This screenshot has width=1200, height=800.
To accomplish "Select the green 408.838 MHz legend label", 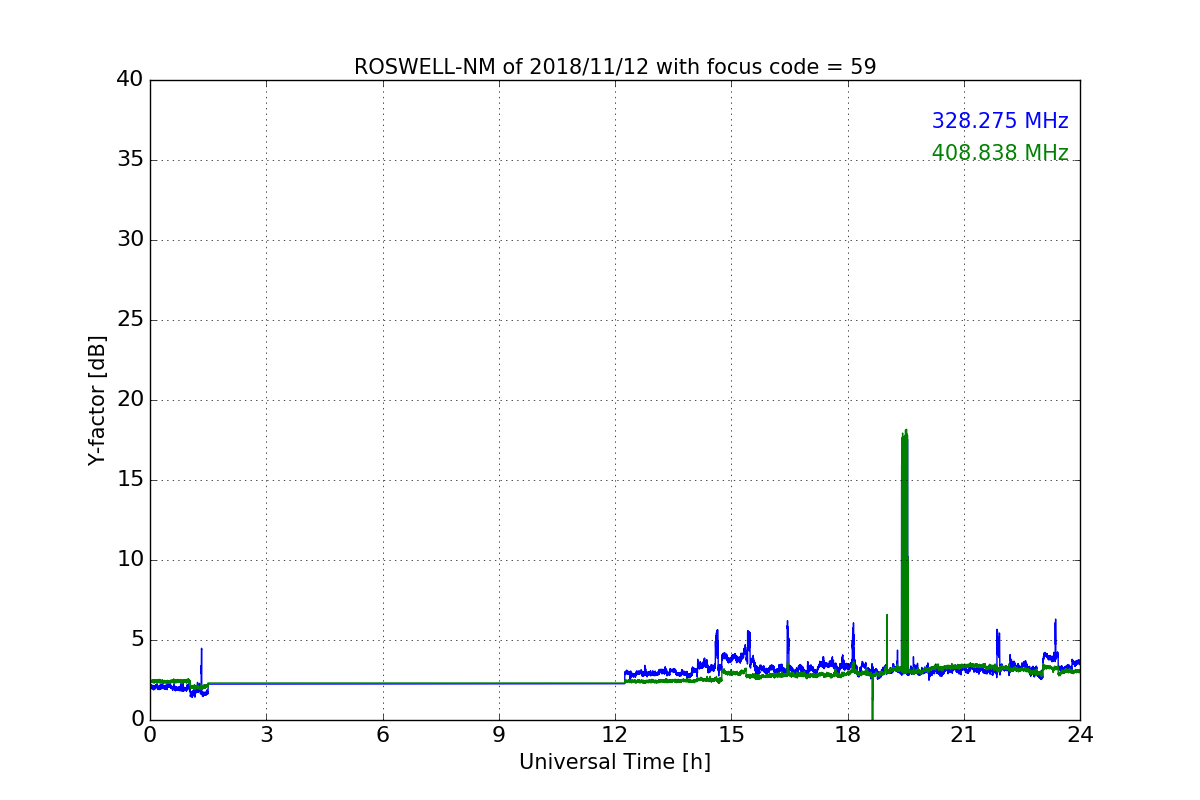I will (1000, 153).
